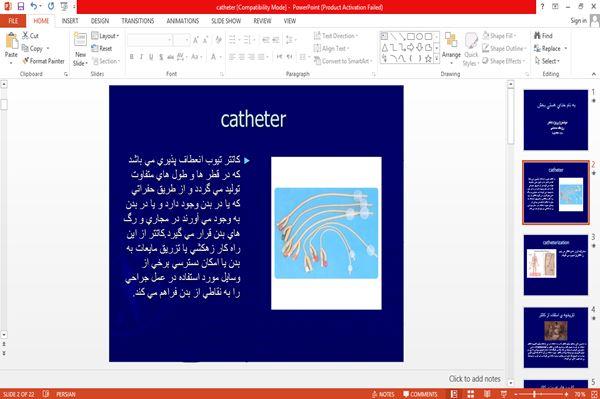Screen dimensions: 600x399
Task: Open the font size combo box
Action: [x=181, y=40]
